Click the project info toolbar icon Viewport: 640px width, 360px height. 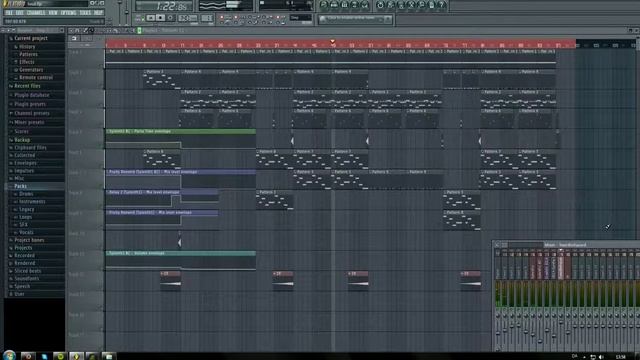(431, 5)
